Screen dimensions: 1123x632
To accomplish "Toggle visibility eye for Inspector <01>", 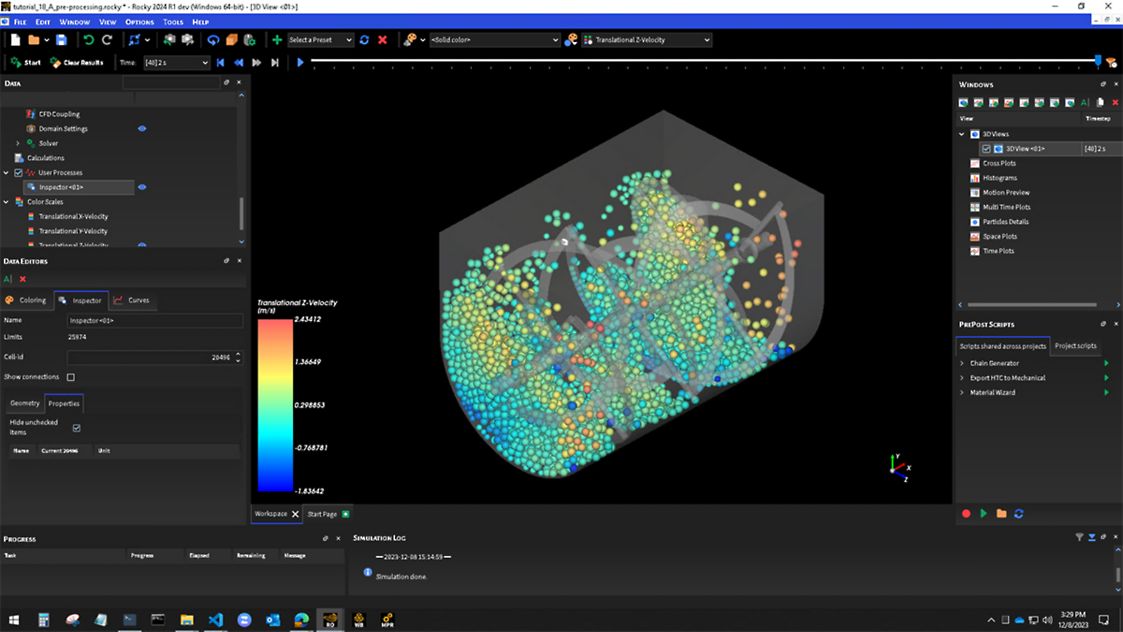I will click(x=142, y=187).
